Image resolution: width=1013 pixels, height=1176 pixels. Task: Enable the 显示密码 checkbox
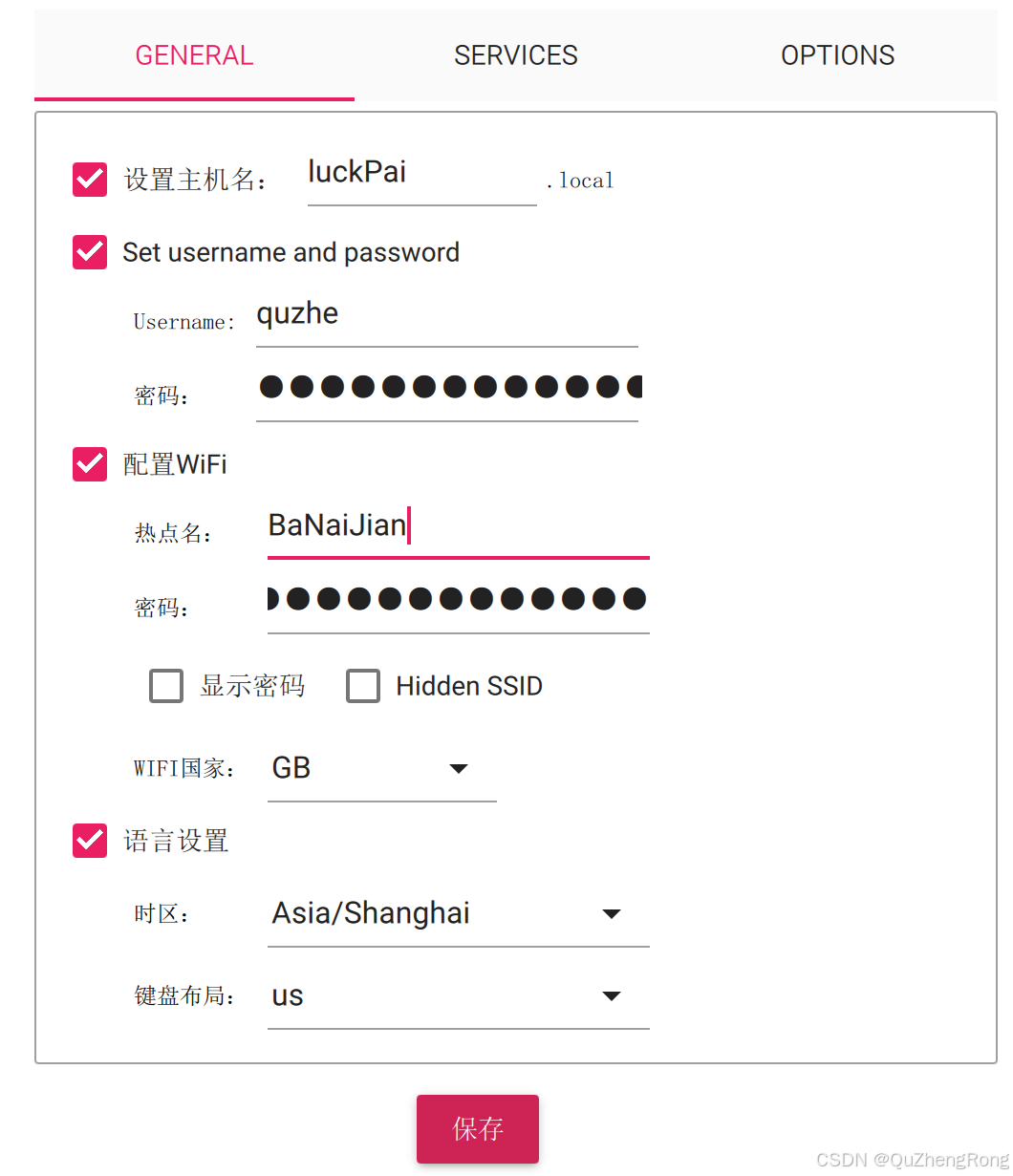pyautogui.click(x=166, y=686)
